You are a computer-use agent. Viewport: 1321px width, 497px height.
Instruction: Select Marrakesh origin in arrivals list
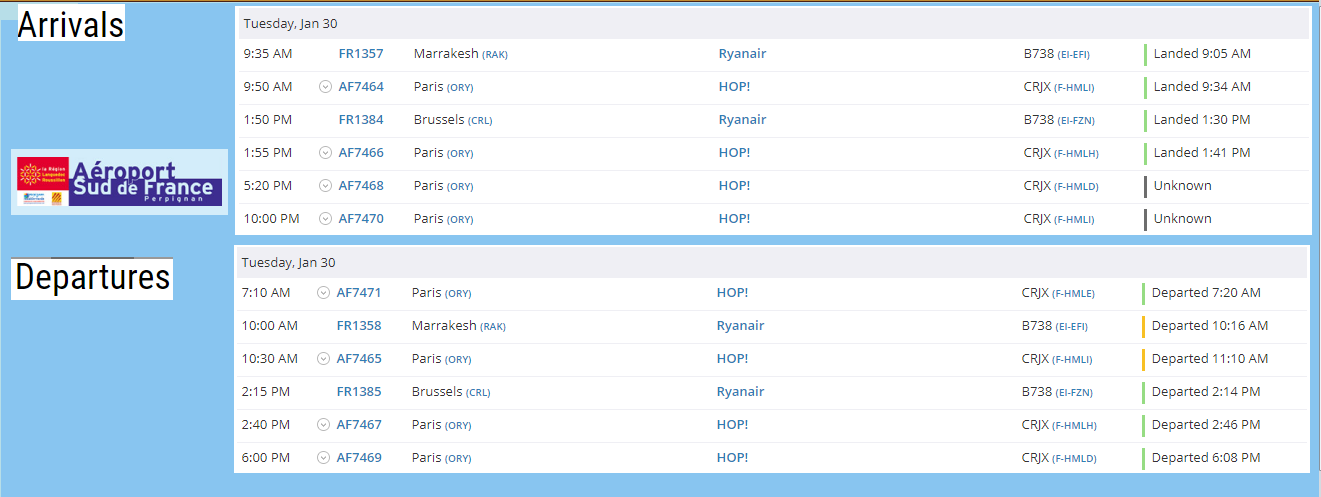461,54
